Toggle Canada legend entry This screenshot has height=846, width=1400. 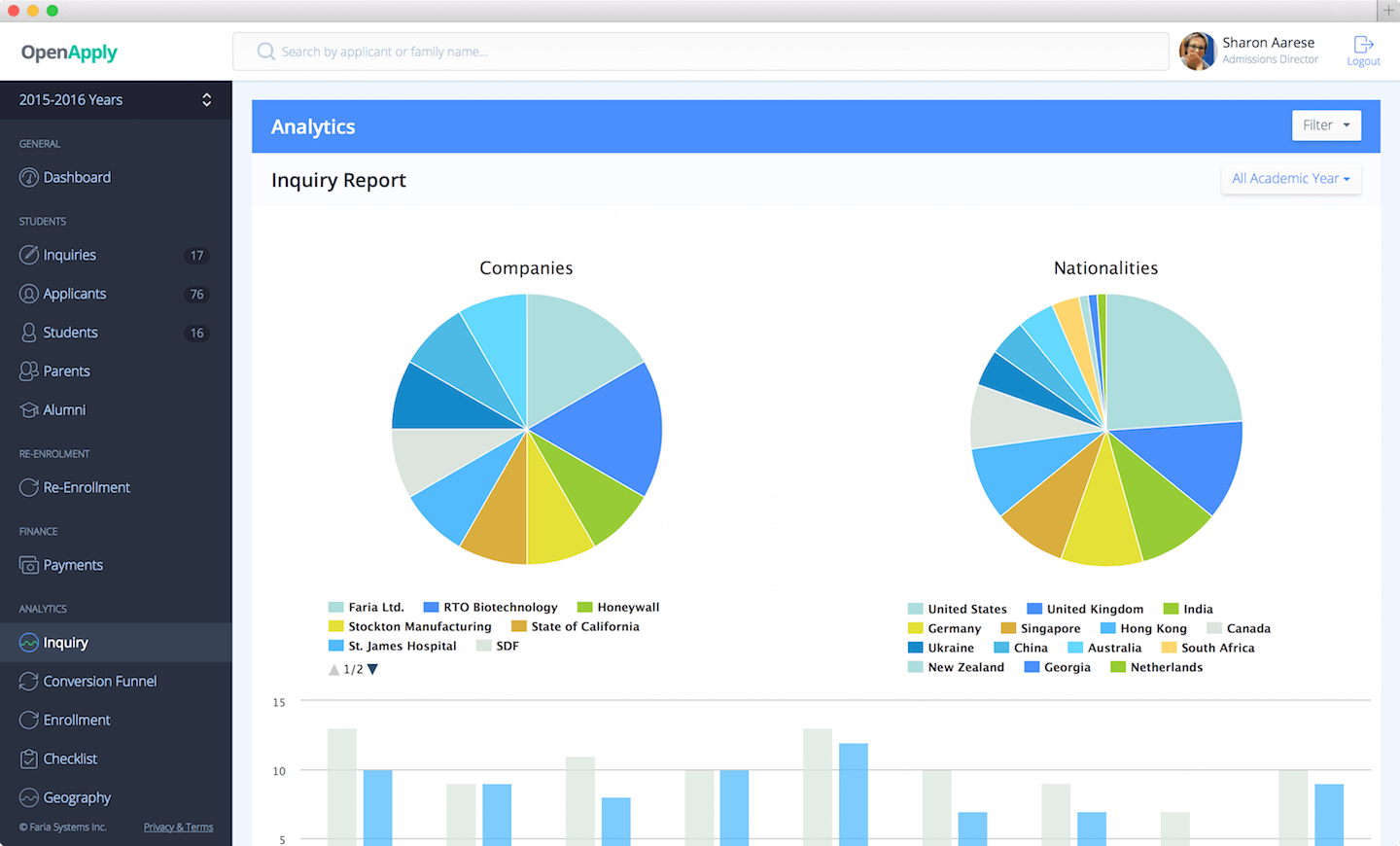(x=1239, y=628)
